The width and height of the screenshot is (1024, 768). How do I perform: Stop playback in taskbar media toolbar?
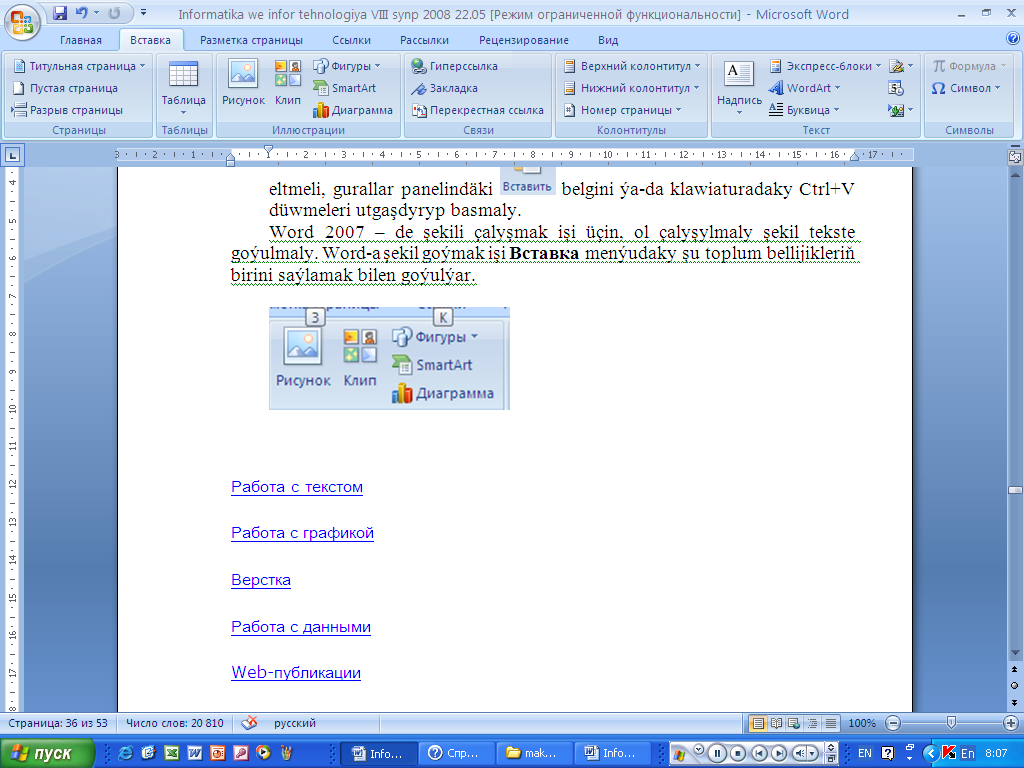click(737, 754)
